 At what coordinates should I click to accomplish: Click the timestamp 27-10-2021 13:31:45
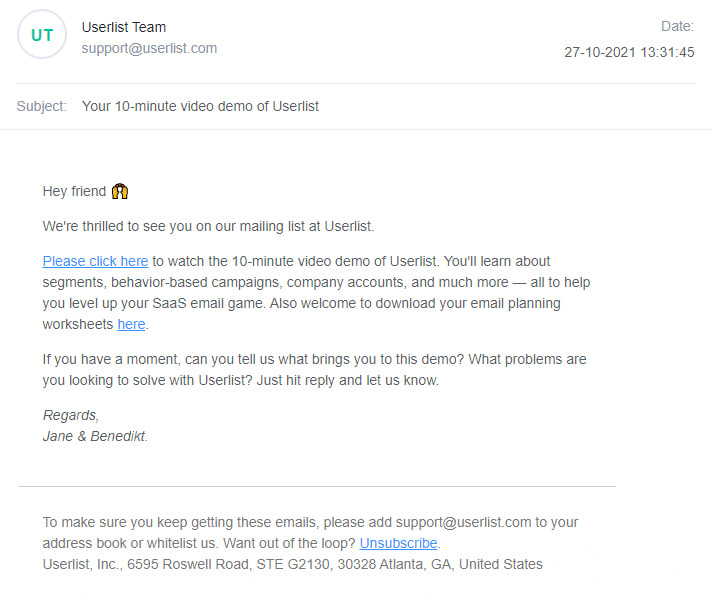click(x=629, y=52)
